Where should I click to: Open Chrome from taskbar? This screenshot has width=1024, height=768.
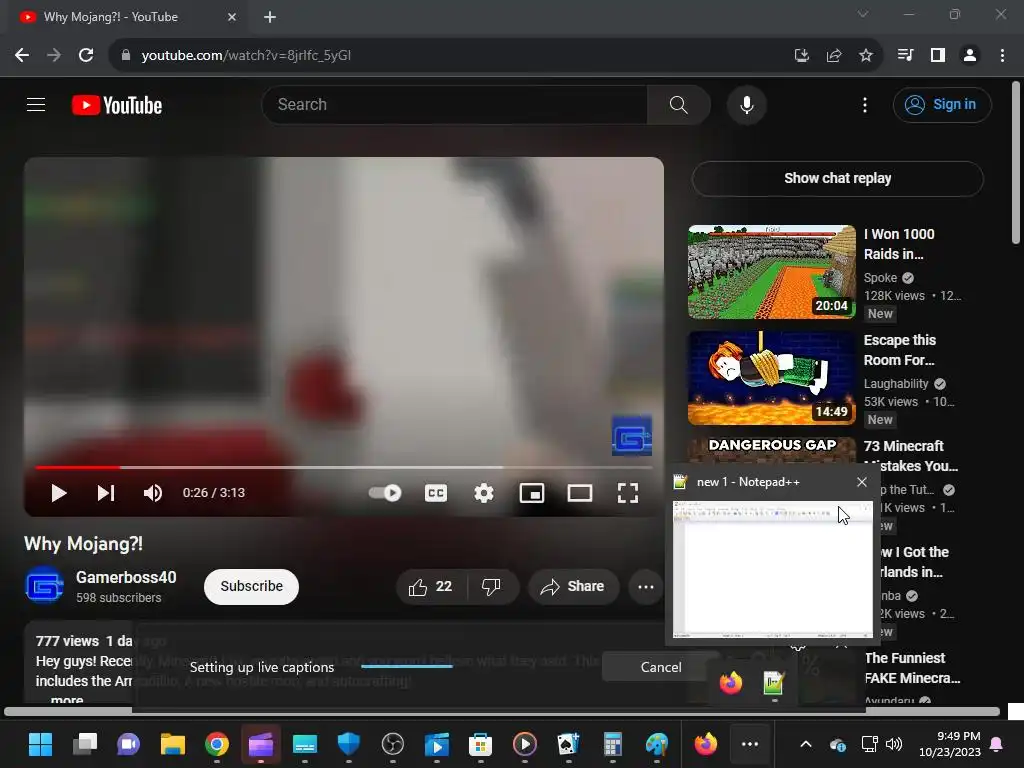217,744
